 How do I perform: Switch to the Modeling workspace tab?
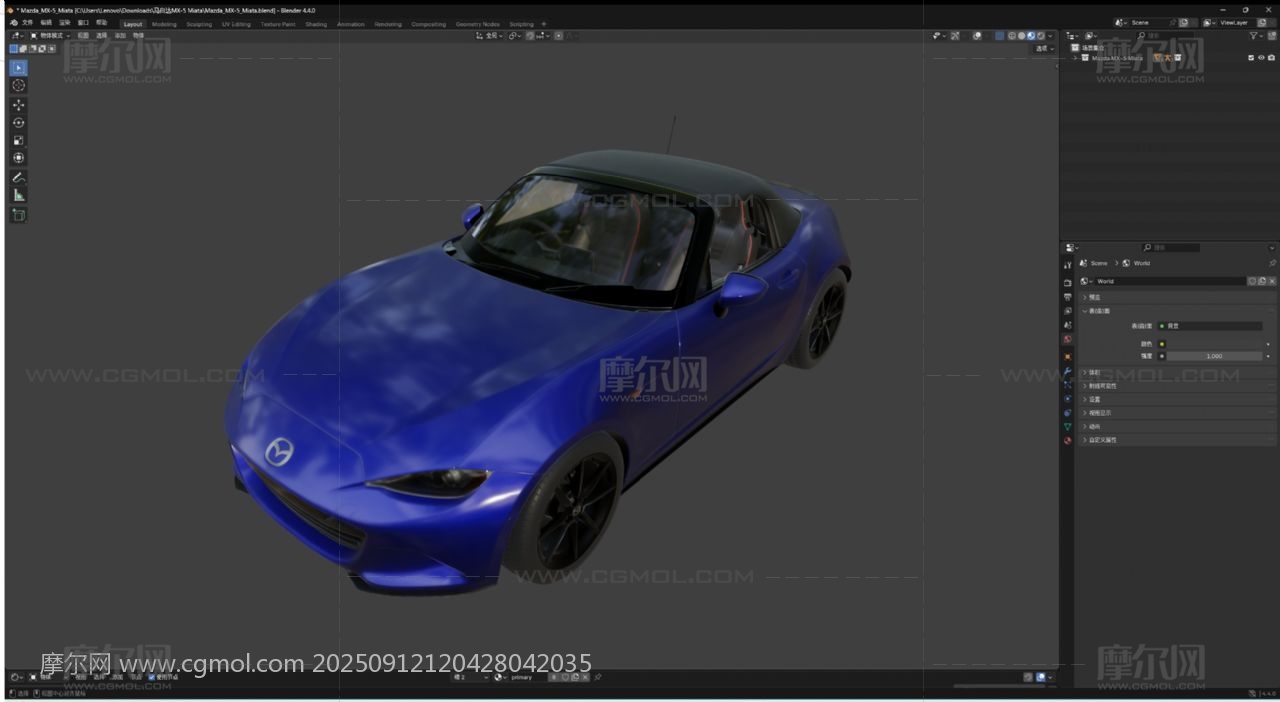pyautogui.click(x=164, y=24)
